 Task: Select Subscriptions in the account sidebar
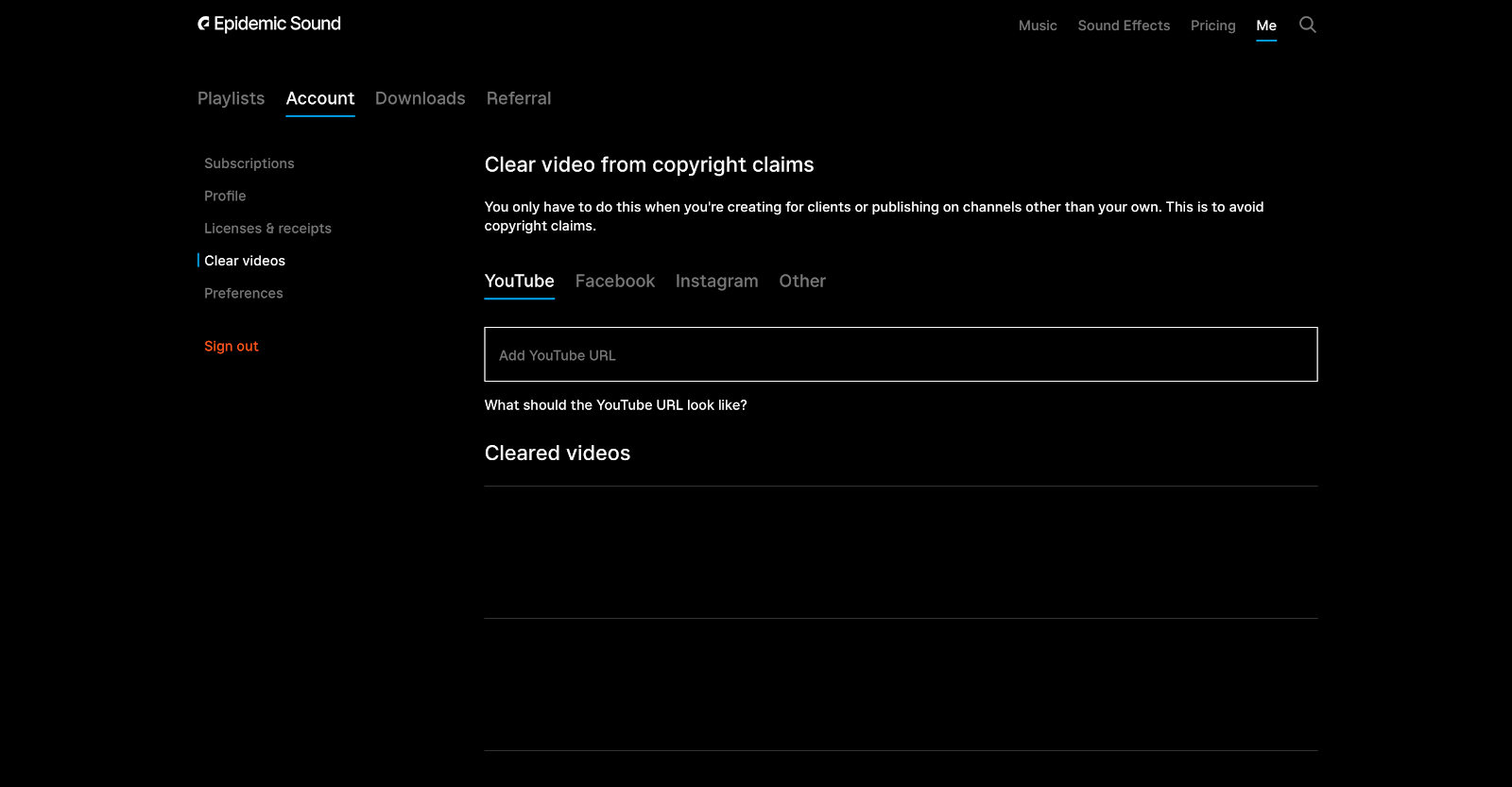(249, 163)
